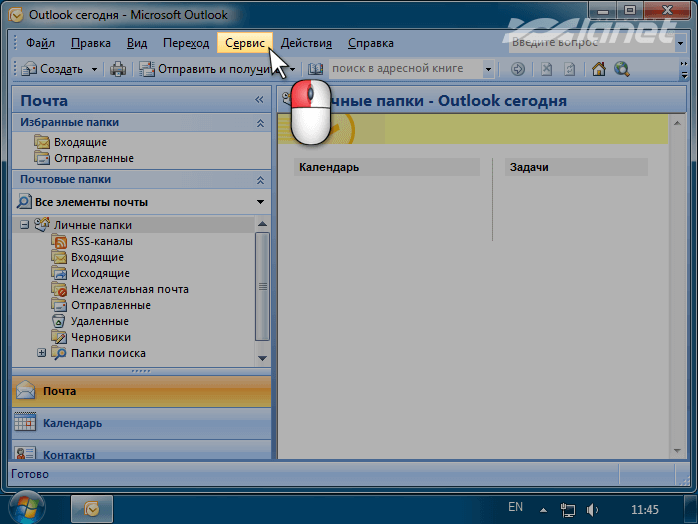This screenshot has width=698, height=524.
Task: Open the address book icon
Action: pos(316,69)
